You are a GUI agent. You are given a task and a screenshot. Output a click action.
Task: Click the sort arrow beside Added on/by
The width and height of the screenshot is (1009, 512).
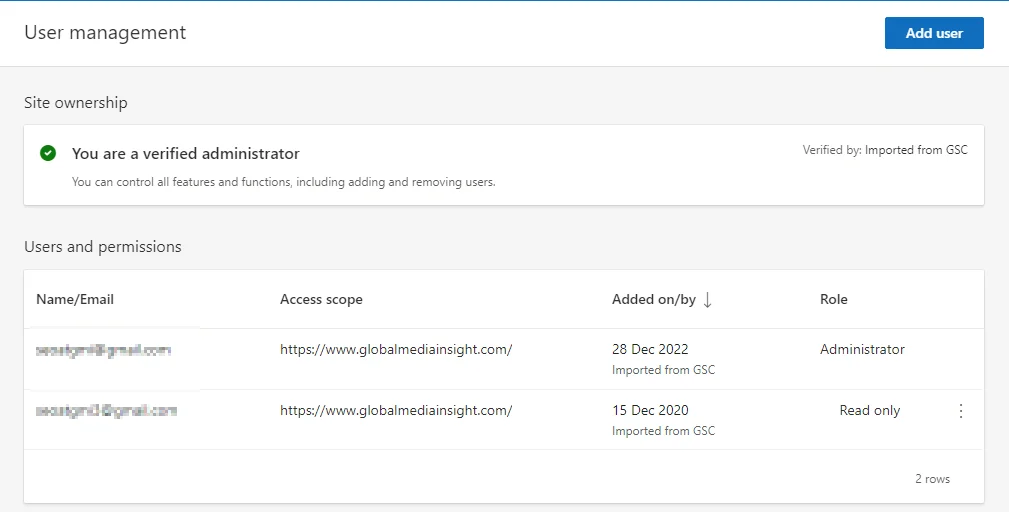708,300
